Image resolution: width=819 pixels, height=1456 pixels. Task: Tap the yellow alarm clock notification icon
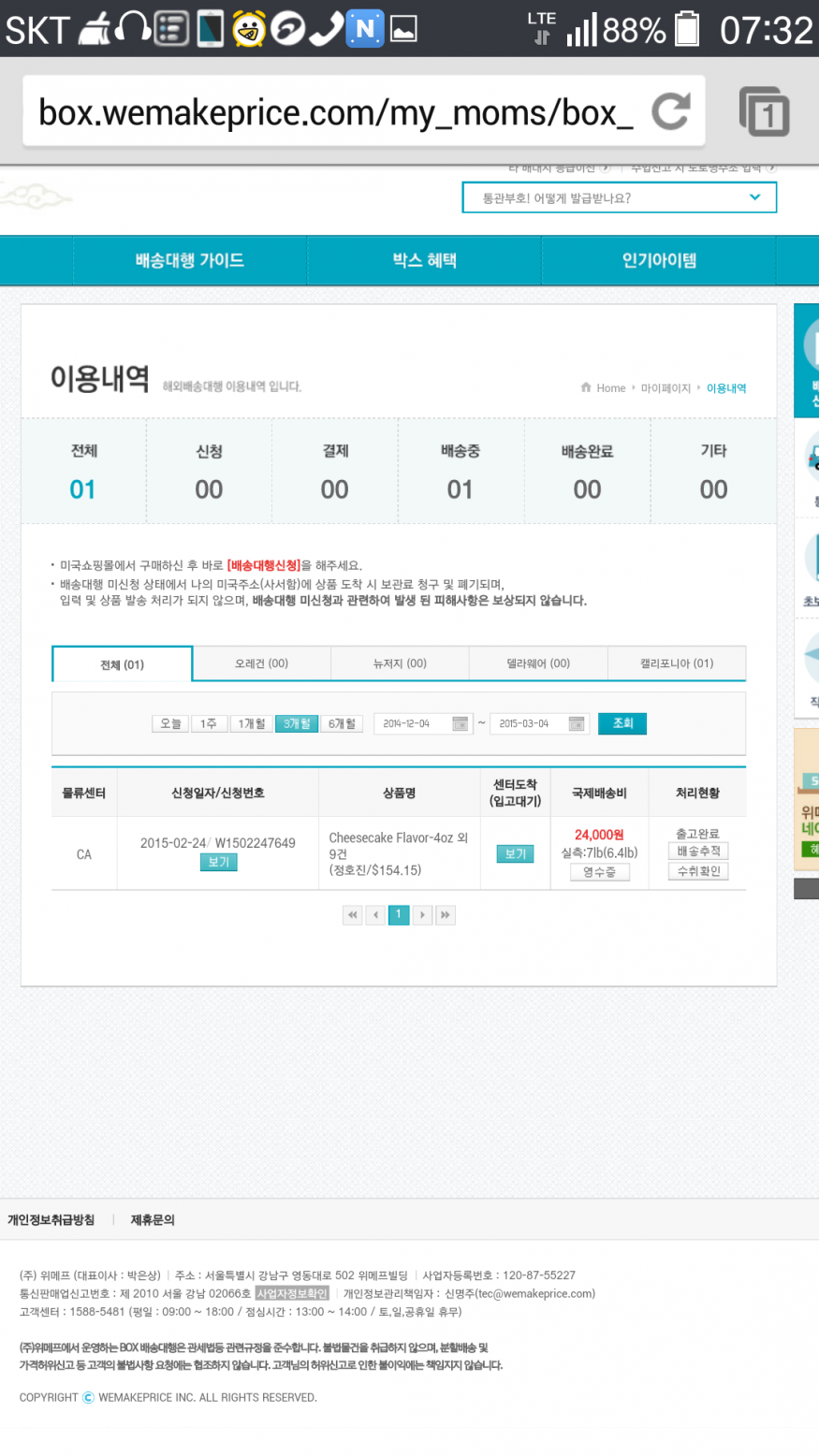point(249,29)
